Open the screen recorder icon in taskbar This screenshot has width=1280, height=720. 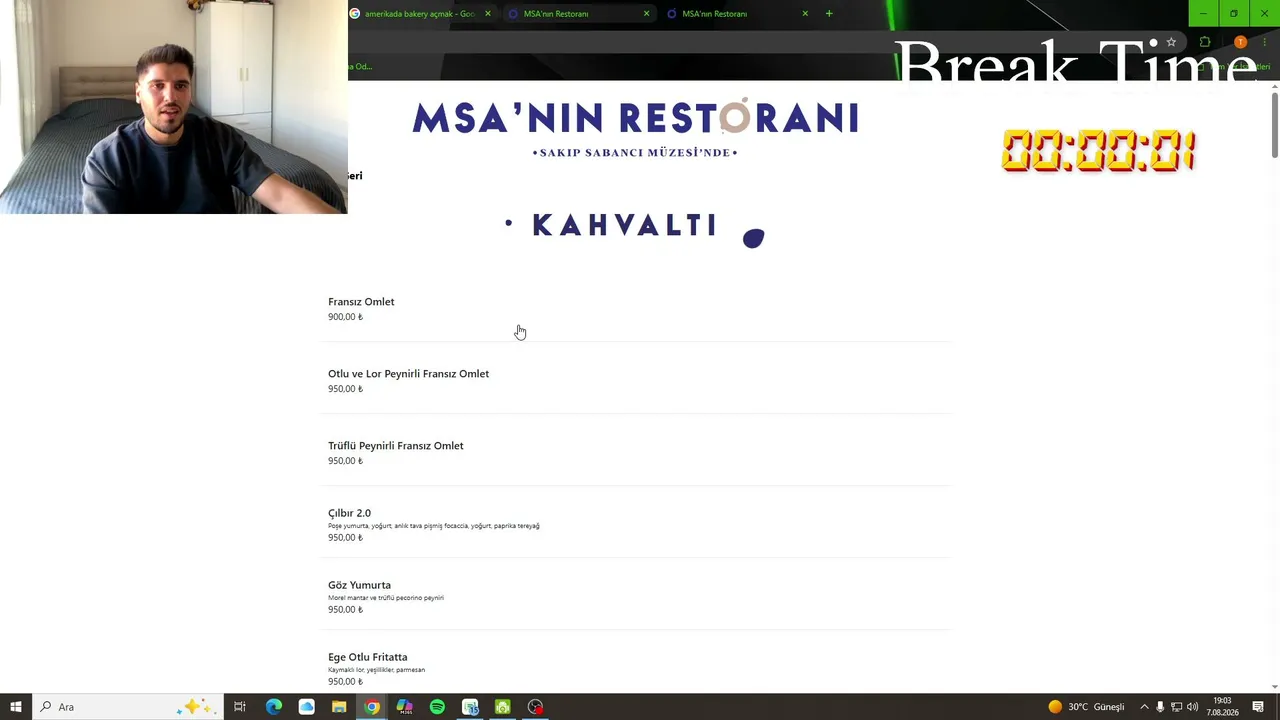click(x=536, y=707)
